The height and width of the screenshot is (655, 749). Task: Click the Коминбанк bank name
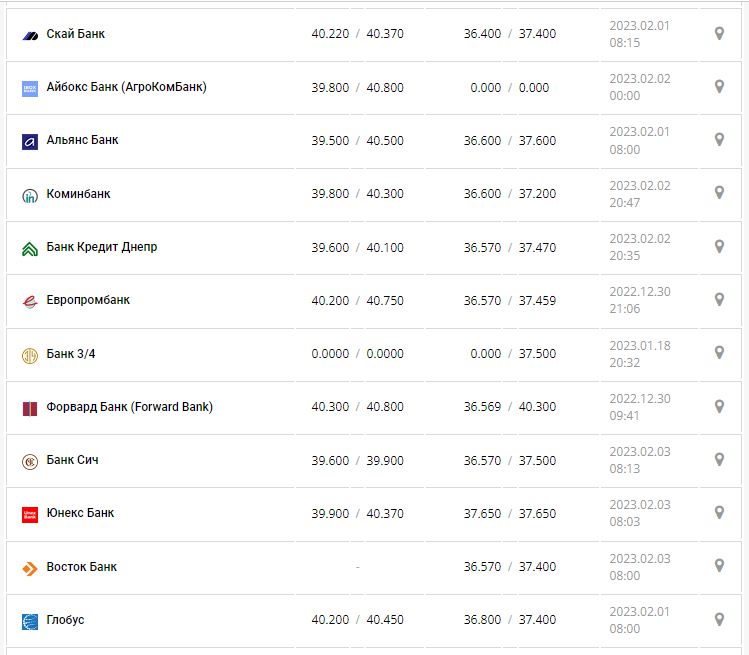pos(78,194)
